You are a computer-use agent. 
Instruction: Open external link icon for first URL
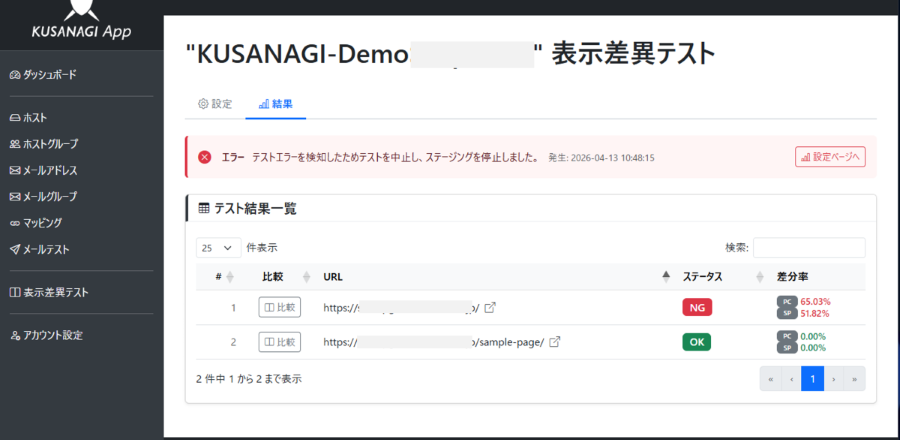point(490,308)
